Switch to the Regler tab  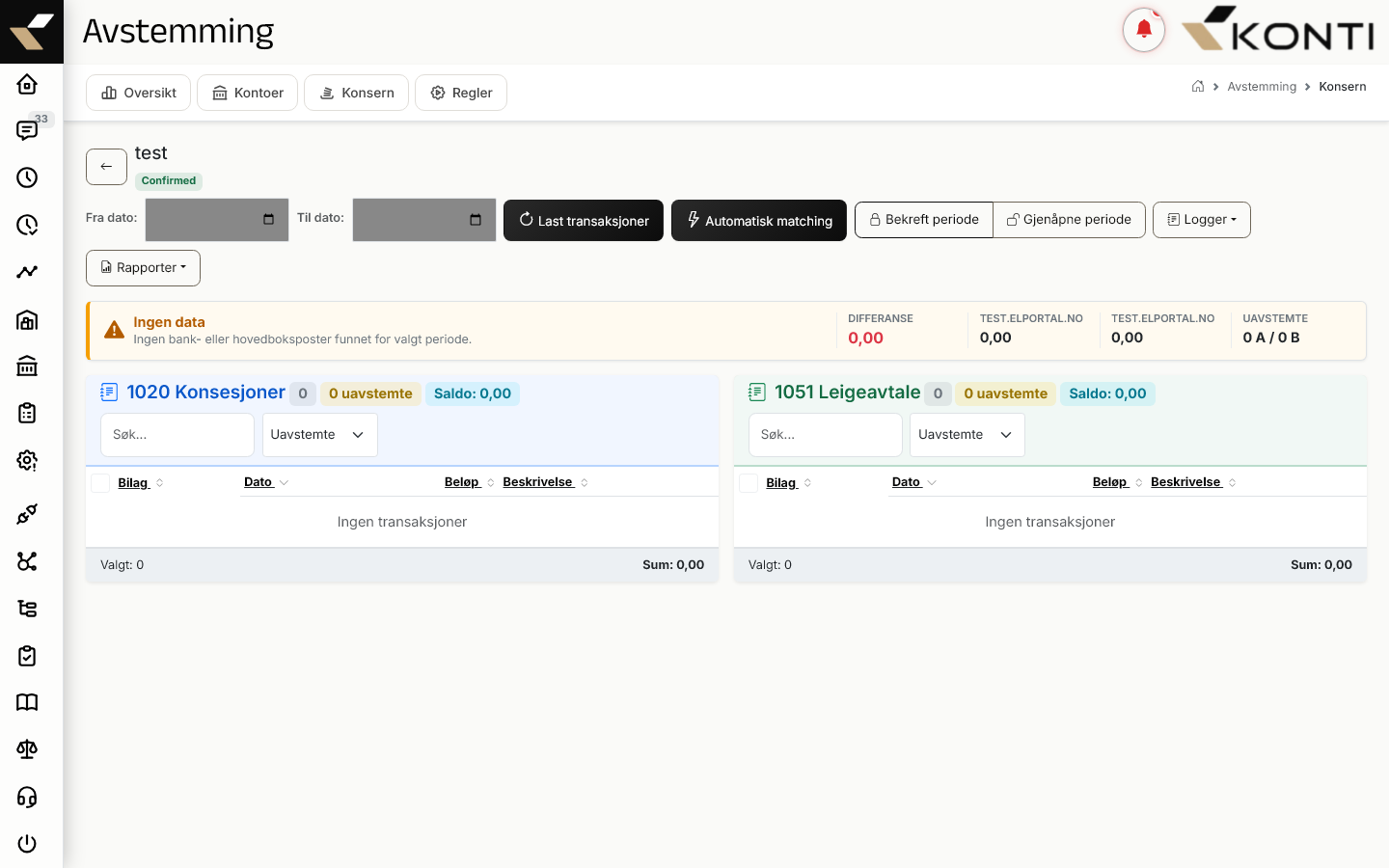point(461,93)
